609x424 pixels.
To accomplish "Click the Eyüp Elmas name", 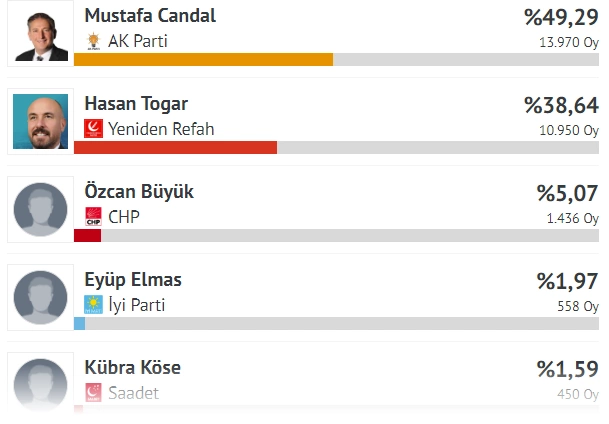I will click(x=133, y=280).
